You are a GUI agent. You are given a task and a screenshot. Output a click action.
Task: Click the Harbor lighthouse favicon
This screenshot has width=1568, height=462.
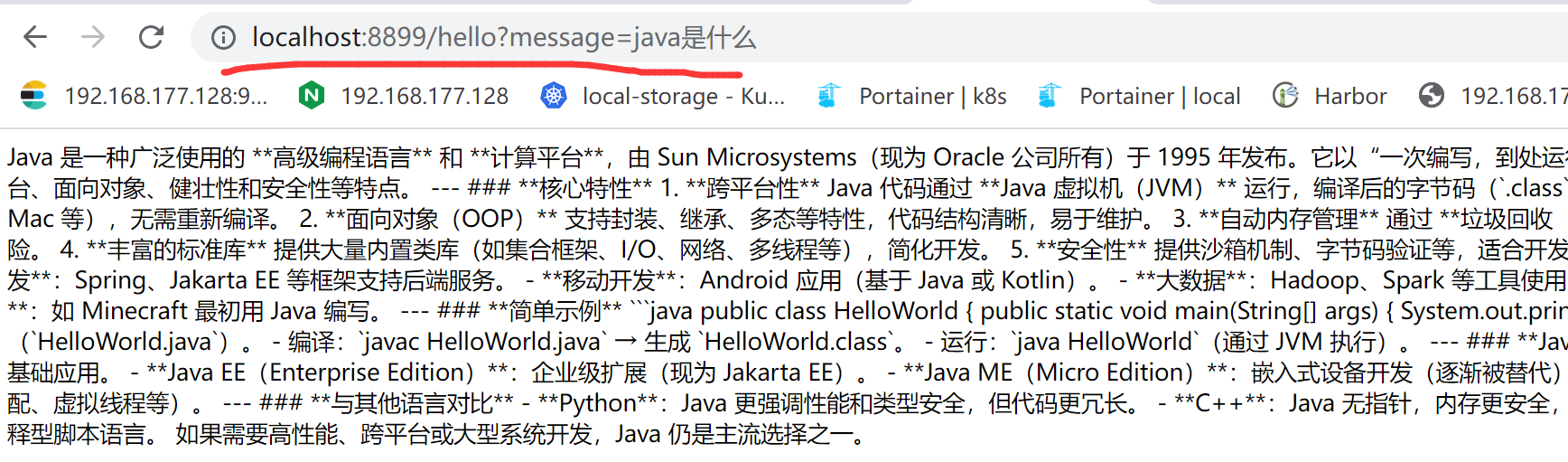tap(1285, 95)
